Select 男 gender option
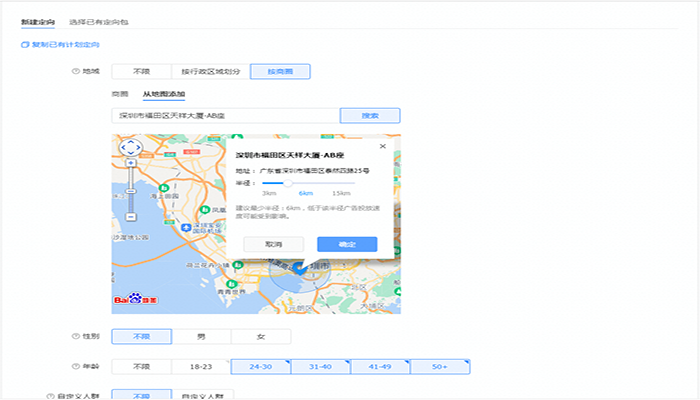The height and width of the screenshot is (400, 700). [201, 337]
